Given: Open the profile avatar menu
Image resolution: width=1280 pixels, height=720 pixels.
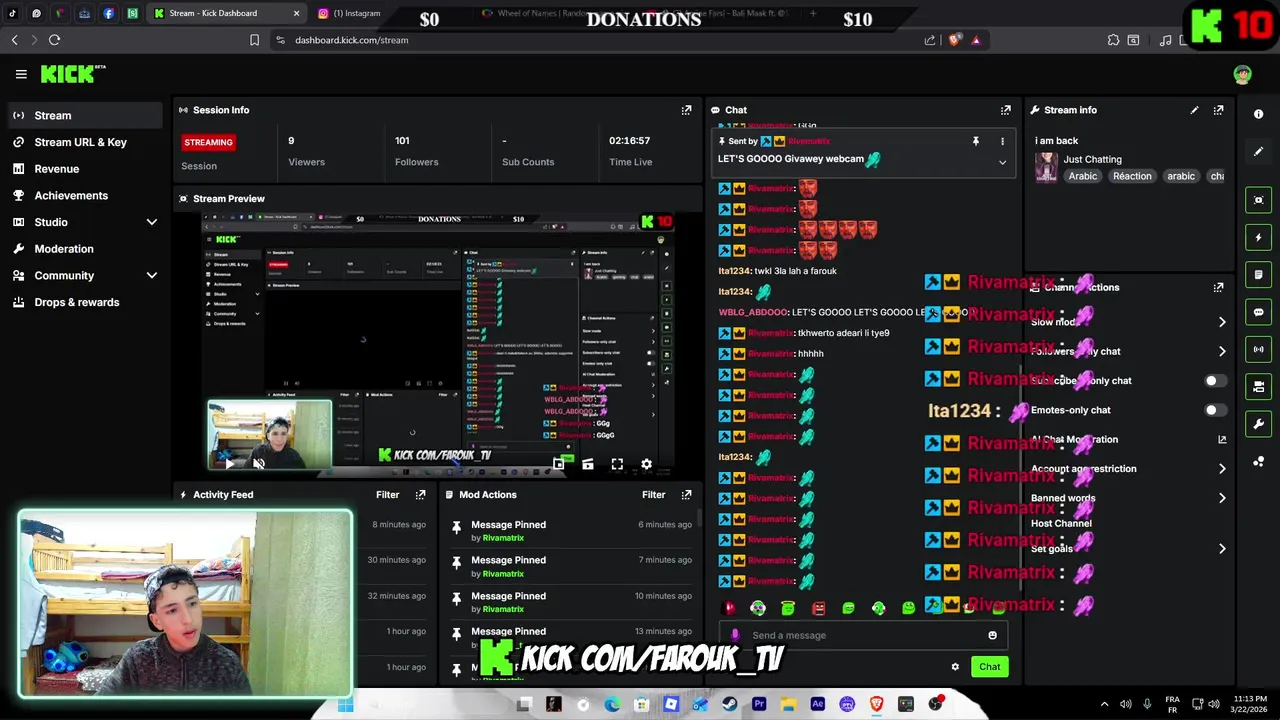Looking at the screenshot, I should point(1242,75).
